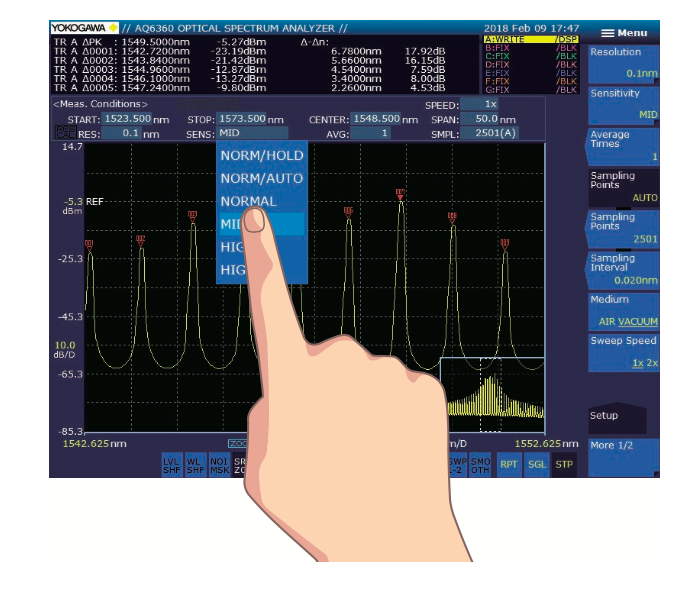The width and height of the screenshot is (696, 596).
Task: Stop the sweep with STP icon
Action: click(x=564, y=464)
